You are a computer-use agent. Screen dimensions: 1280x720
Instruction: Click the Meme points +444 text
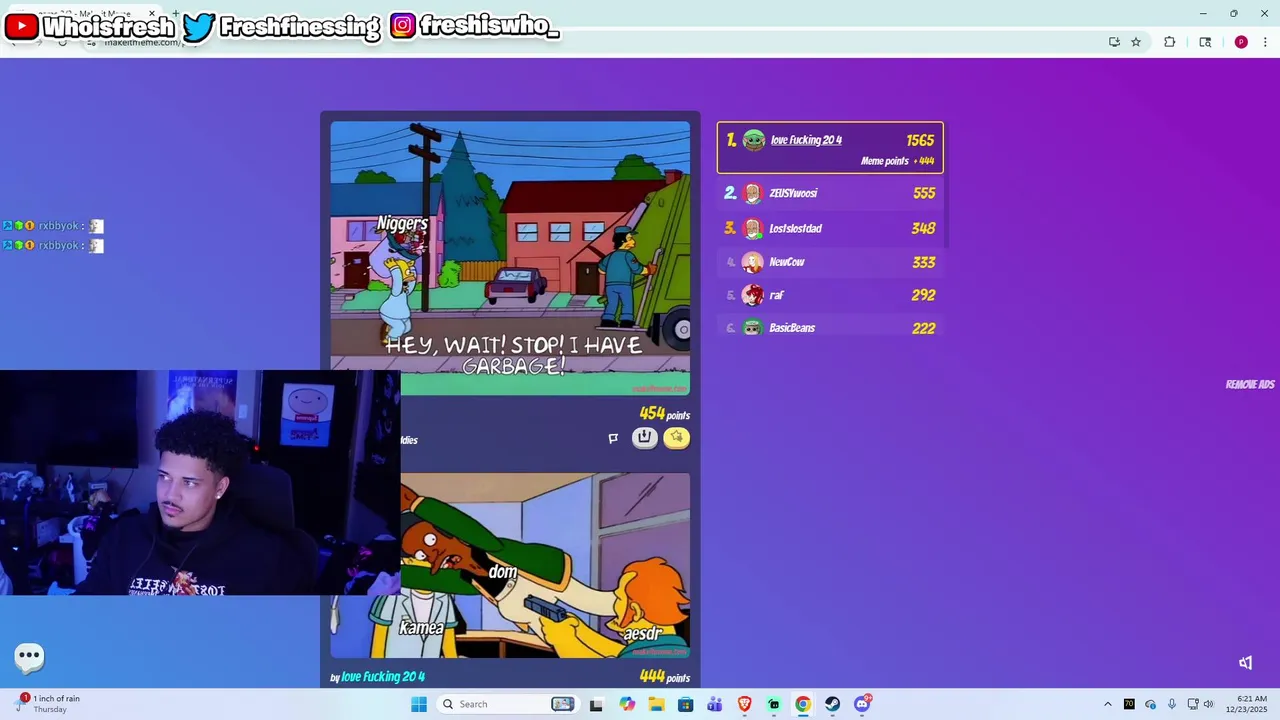coord(897,161)
